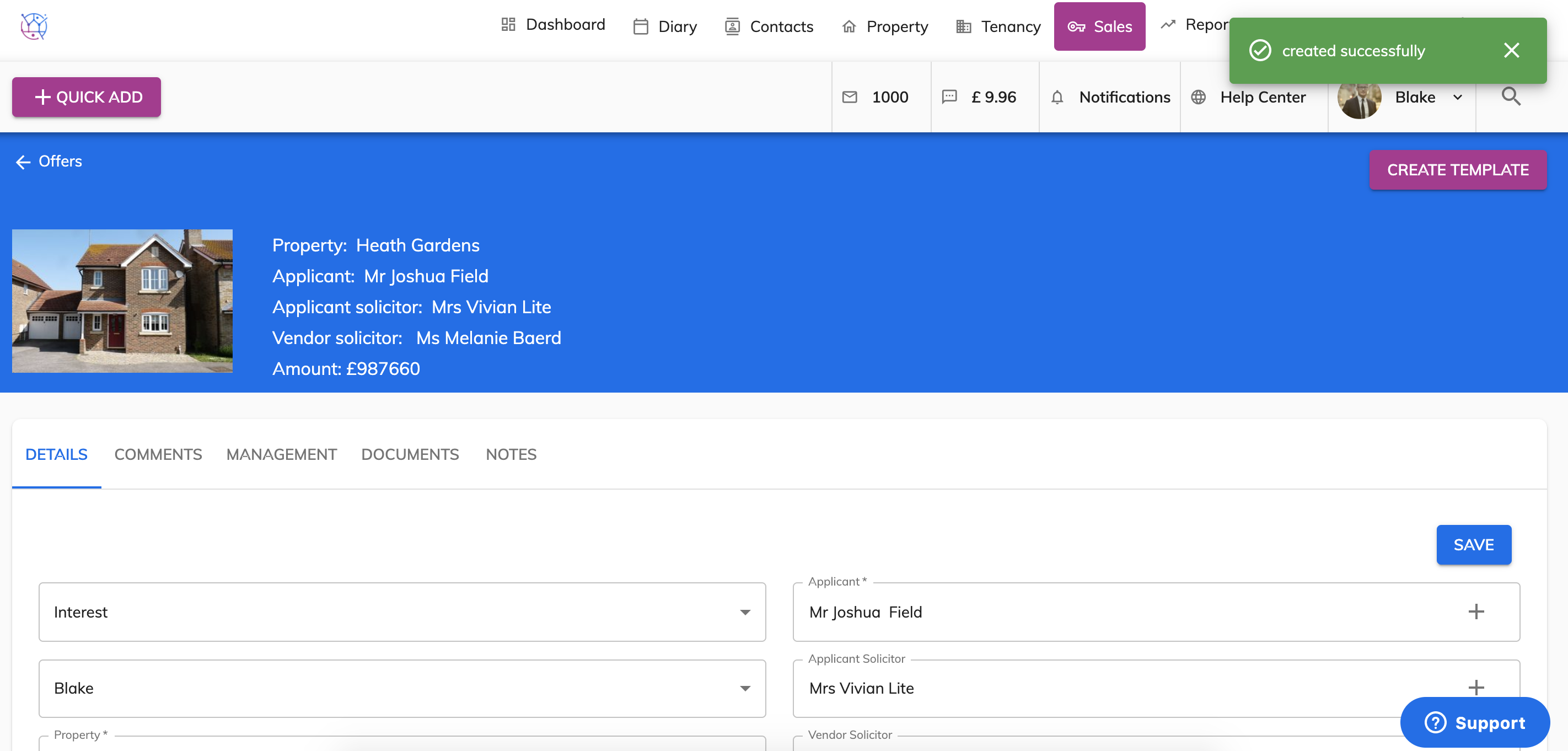Dismiss the created successfully notification
The width and height of the screenshot is (1568, 751).
(x=1511, y=51)
